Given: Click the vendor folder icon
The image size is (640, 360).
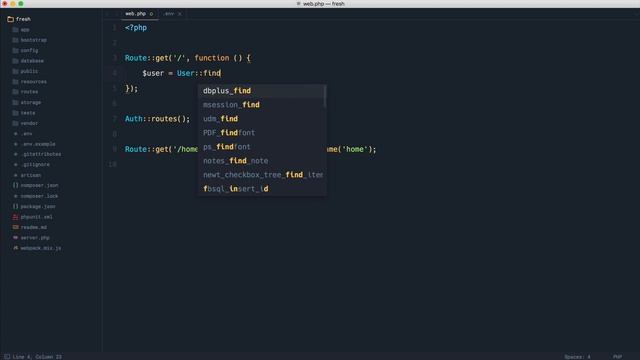Looking at the screenshot, I should tap(16, 123).
